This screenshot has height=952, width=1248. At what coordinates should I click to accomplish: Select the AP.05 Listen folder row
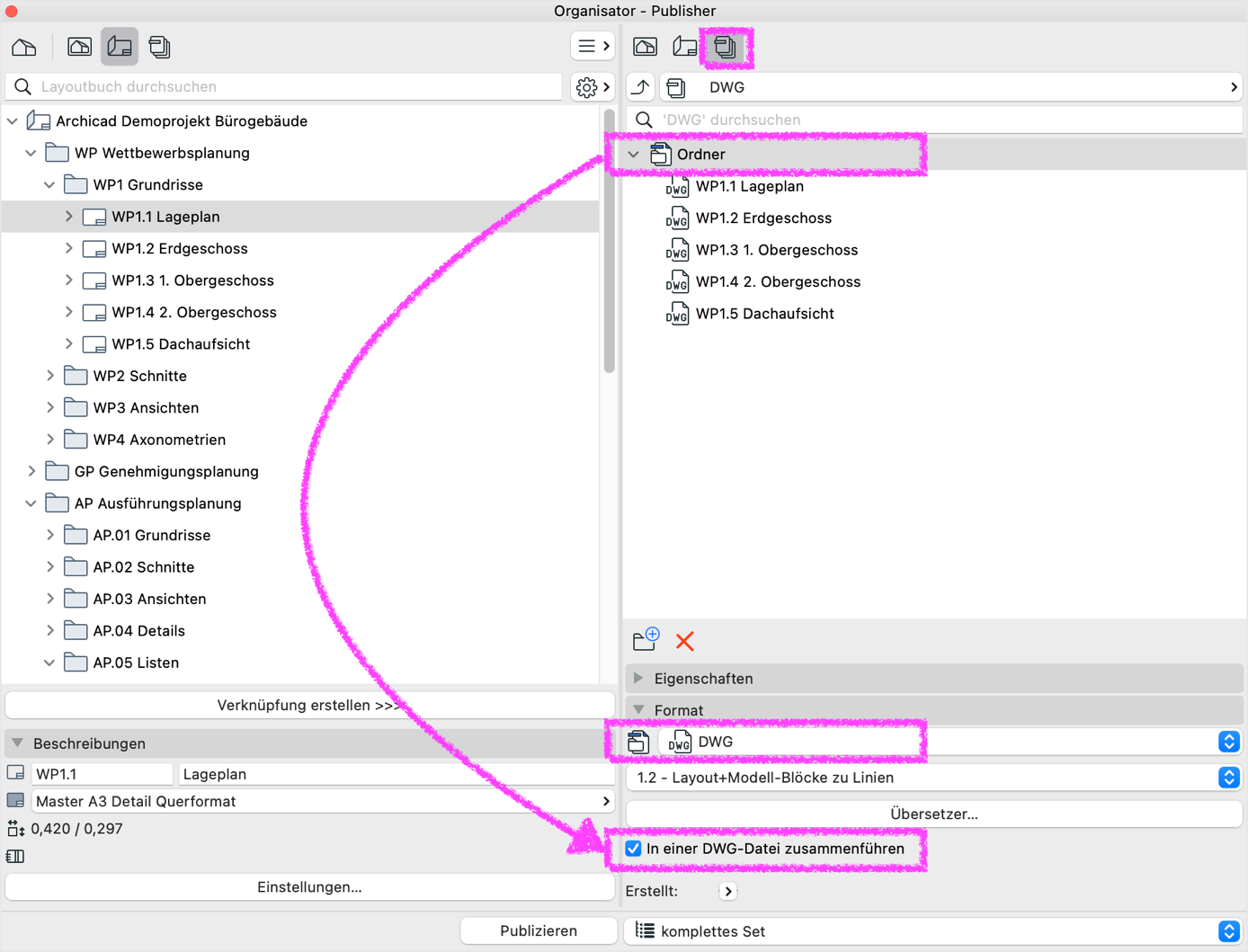[x=301, y=663]
